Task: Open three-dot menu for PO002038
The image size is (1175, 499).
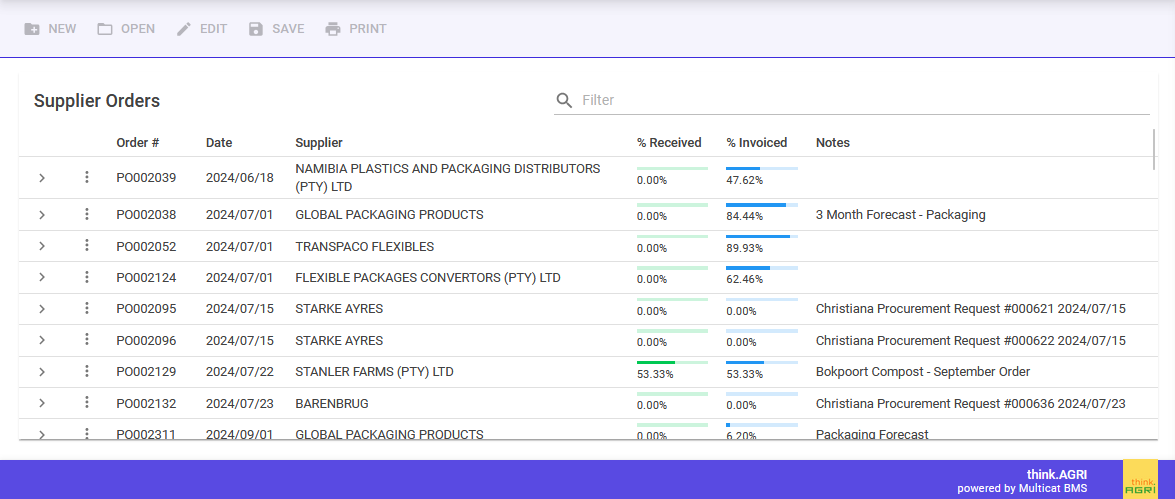Action: pos(87,214)
